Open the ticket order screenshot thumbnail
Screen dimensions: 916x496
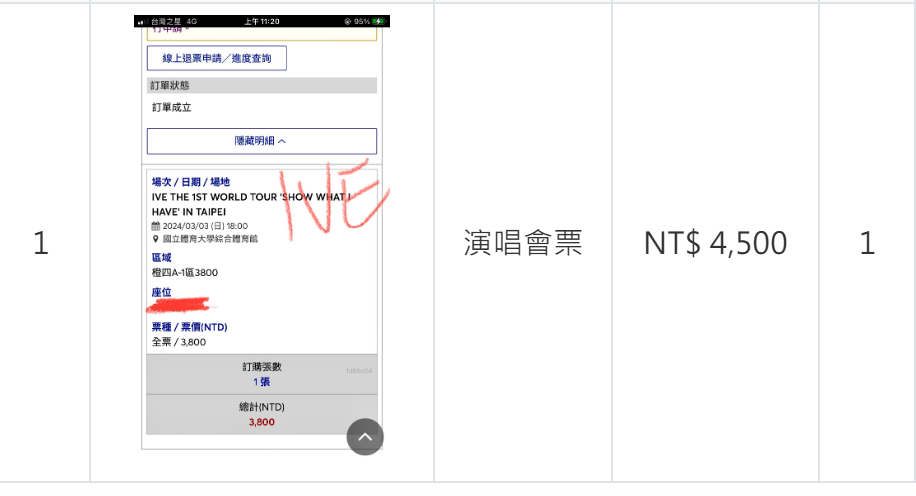click(x=262, y=235)
